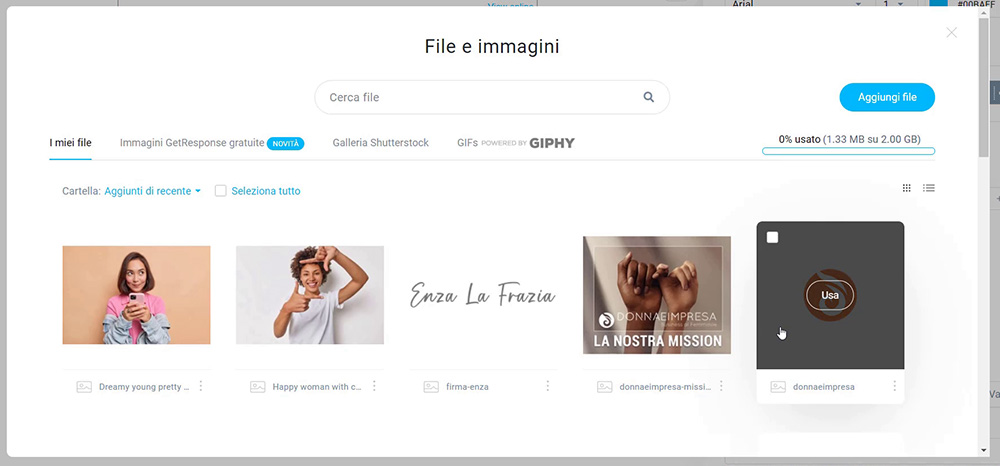
Task: Tick the checkbox on donnaeimpresa thumbnail
Action: [x=772, y=237]
